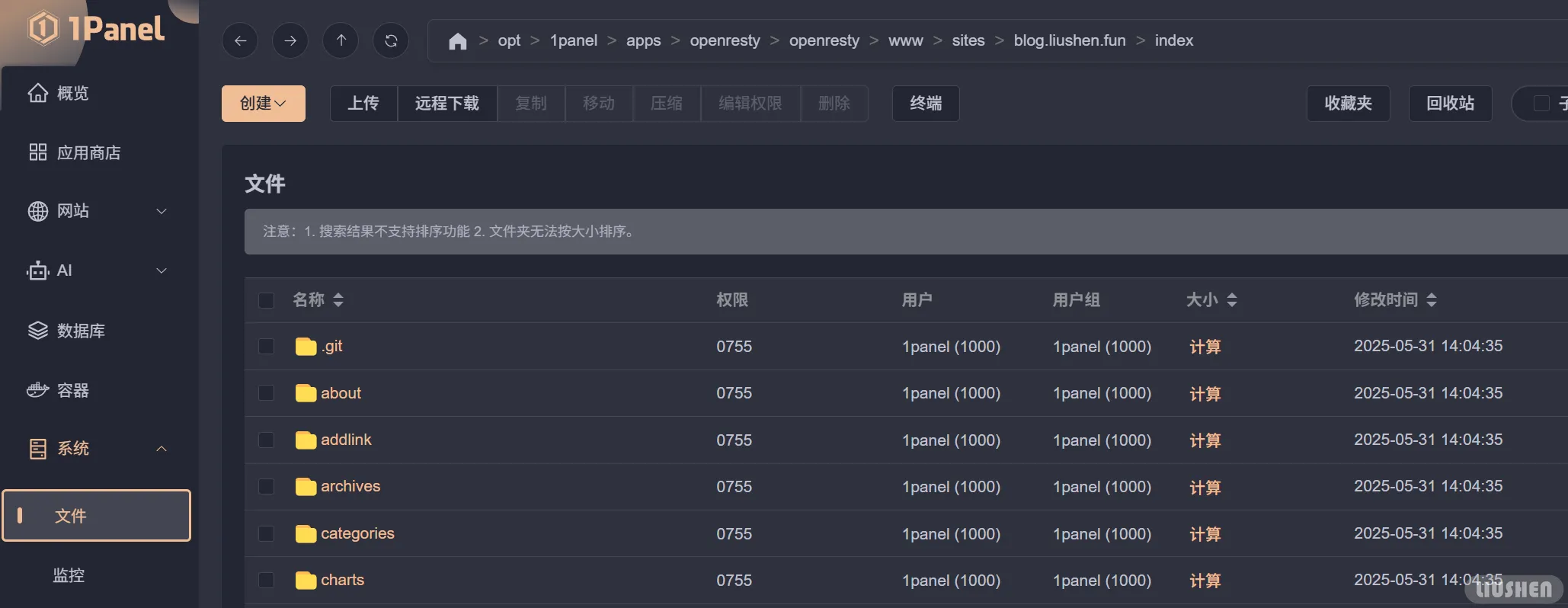The image size is (1568, 608).
Task: Navigate to sites in breadcrumb path
Action: [x=968, y=41]
